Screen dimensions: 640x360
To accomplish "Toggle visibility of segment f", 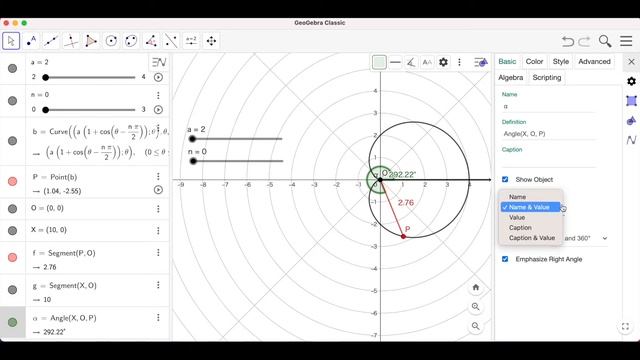I will [x=13, y=258].
